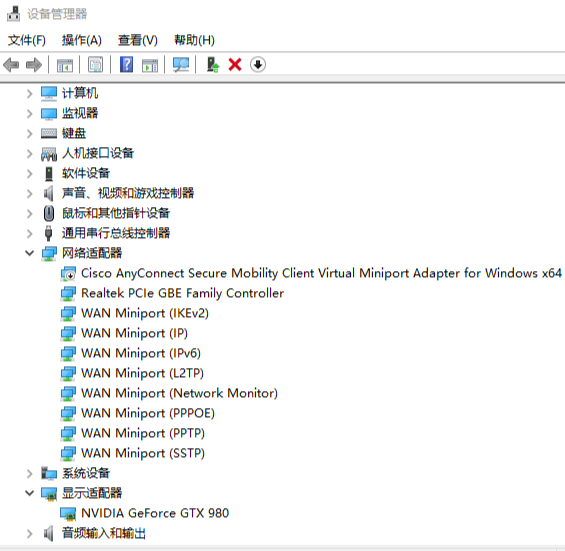Select the 显示适配器 label
This screenshot has height=551, width=565.
[92, 493]
